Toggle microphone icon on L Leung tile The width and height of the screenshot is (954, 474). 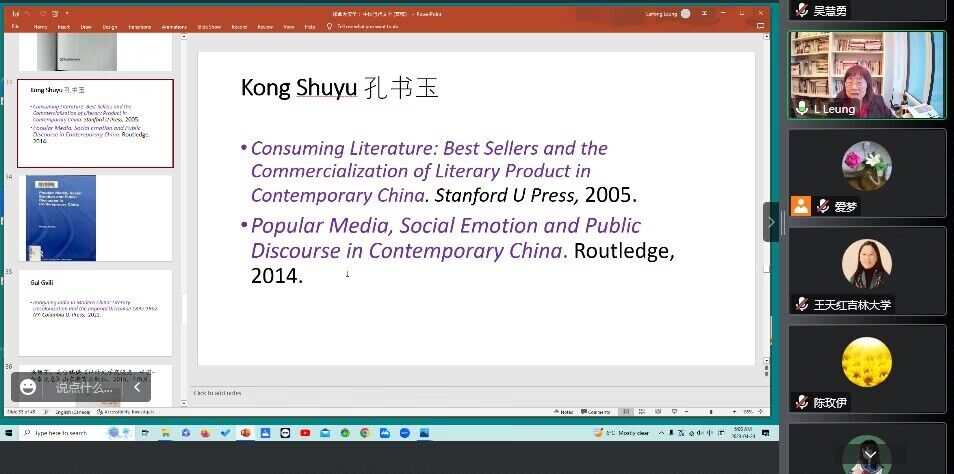[x=801, y=108]
